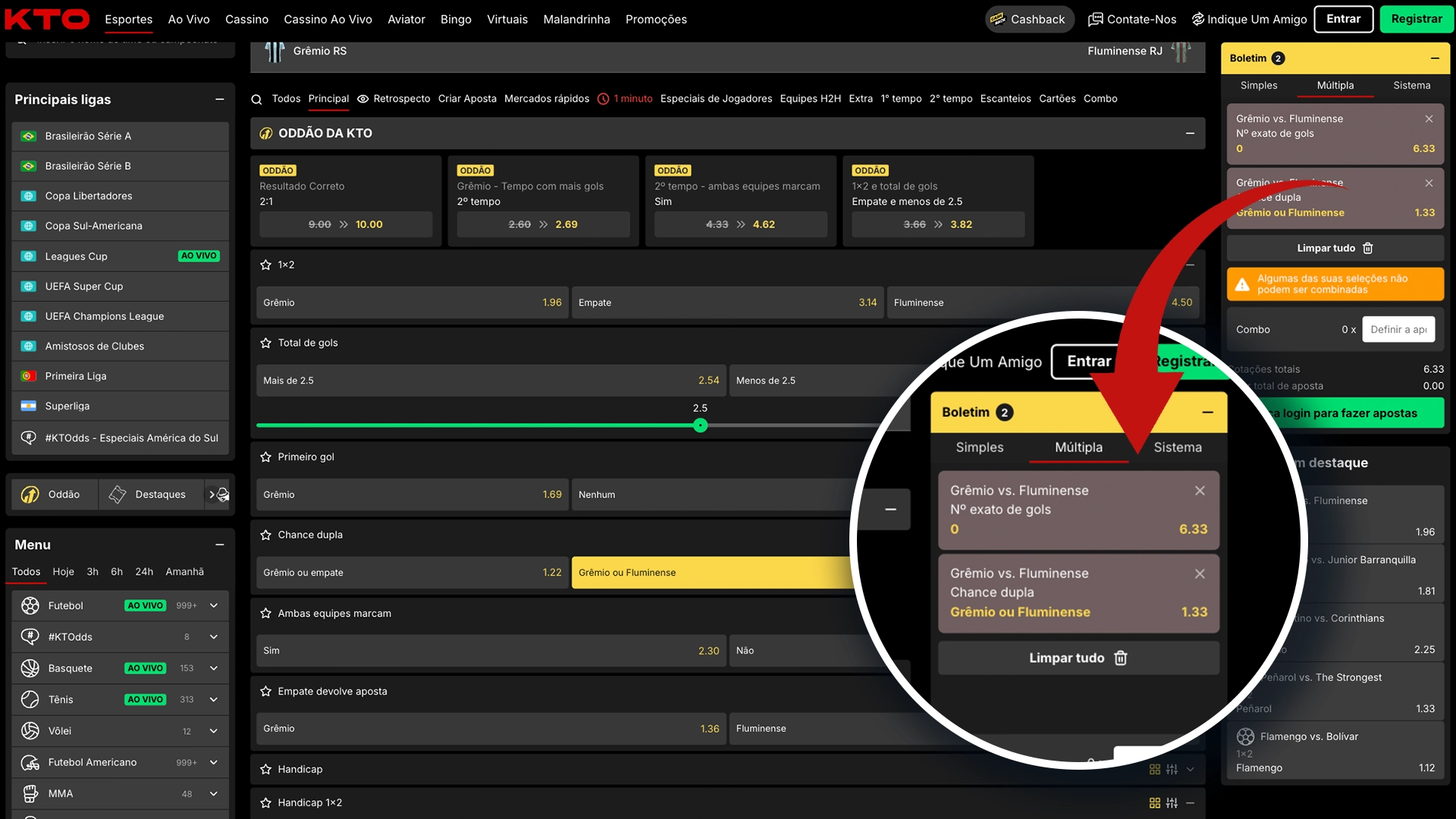This screenshot has height=819, width=1456.
Task: Favorite the Chance dupla market
Action: 265,535
